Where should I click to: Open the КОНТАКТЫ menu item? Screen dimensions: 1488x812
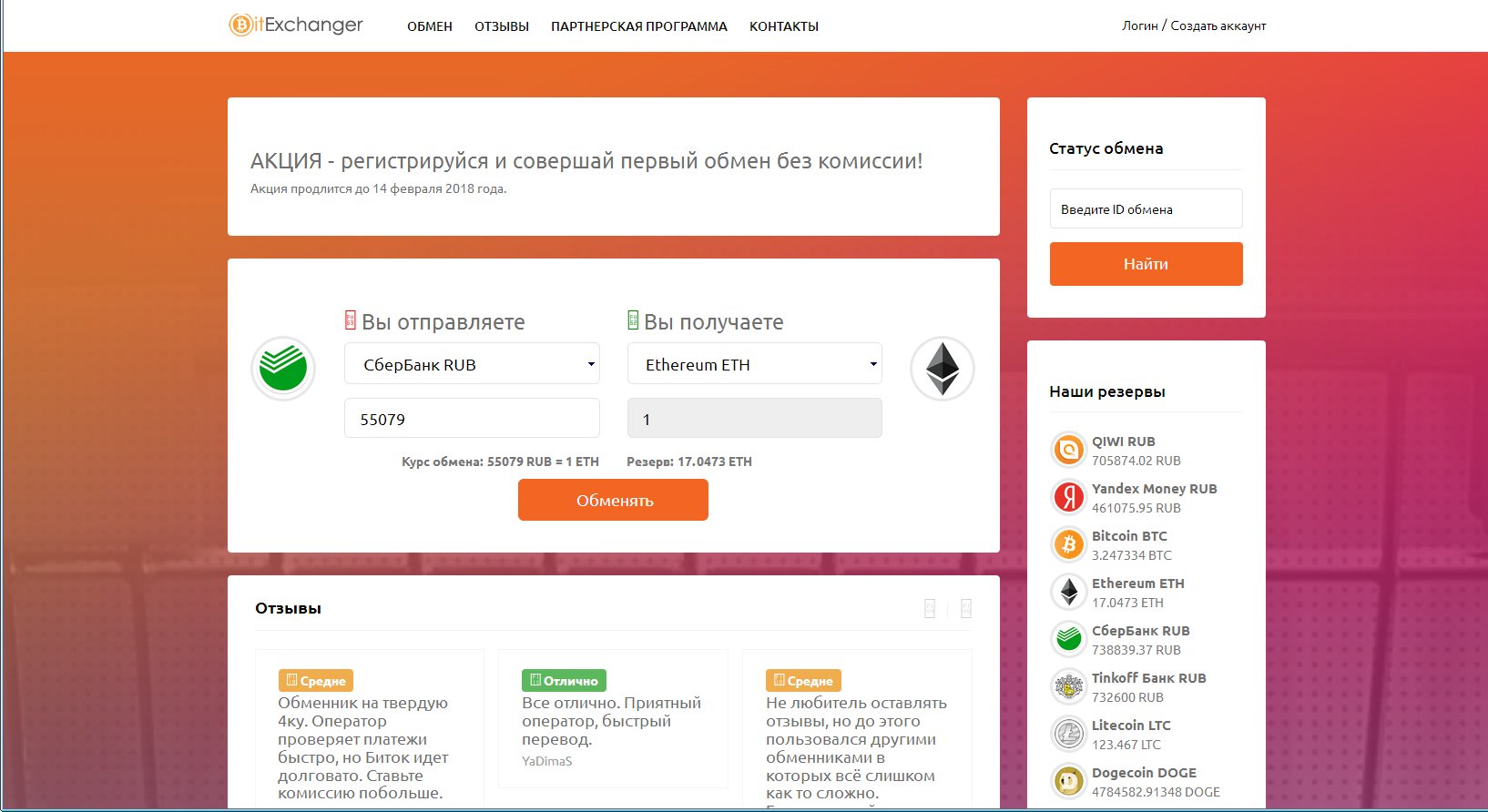pos(784,26)
